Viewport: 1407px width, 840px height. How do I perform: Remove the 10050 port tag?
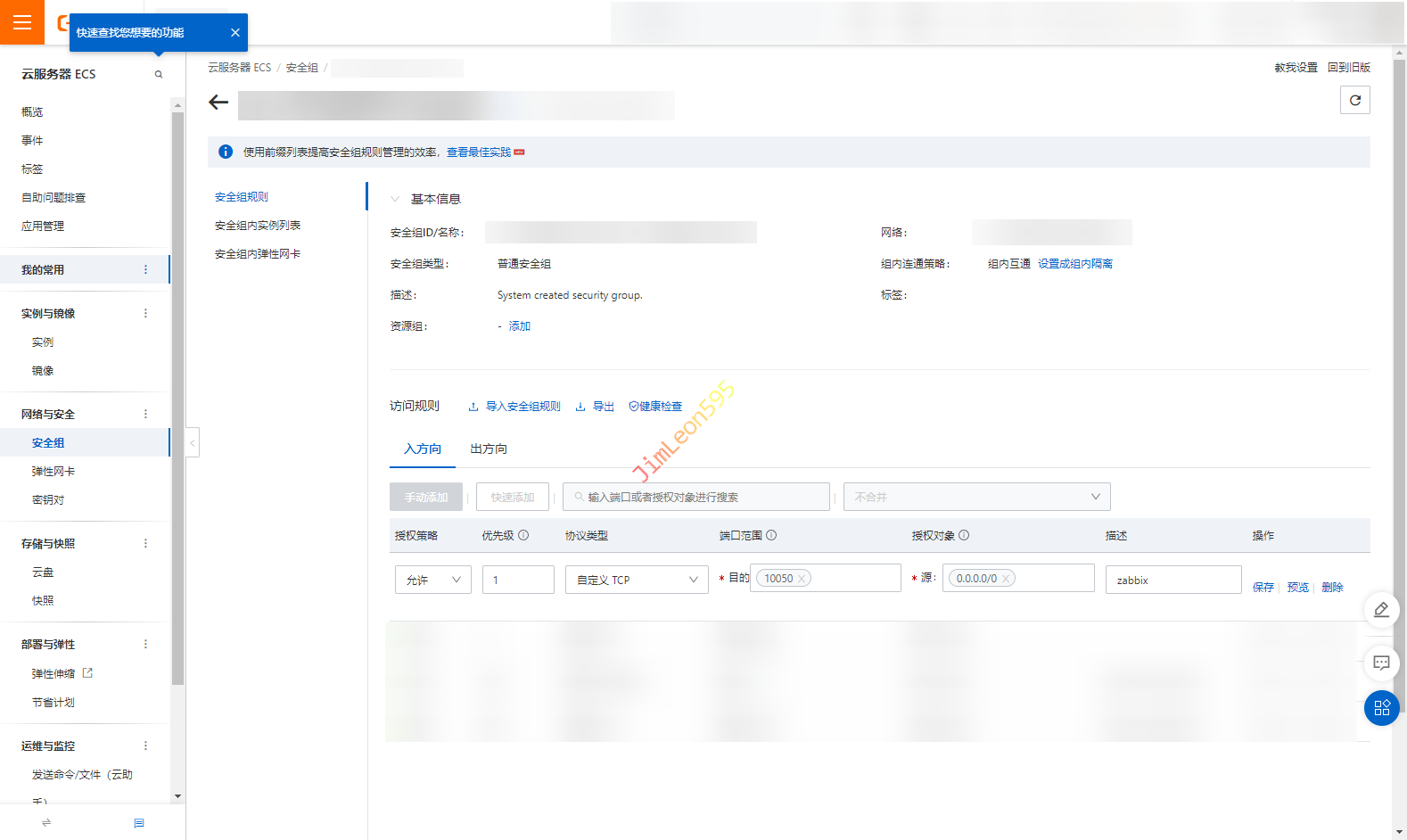point(802,579)
